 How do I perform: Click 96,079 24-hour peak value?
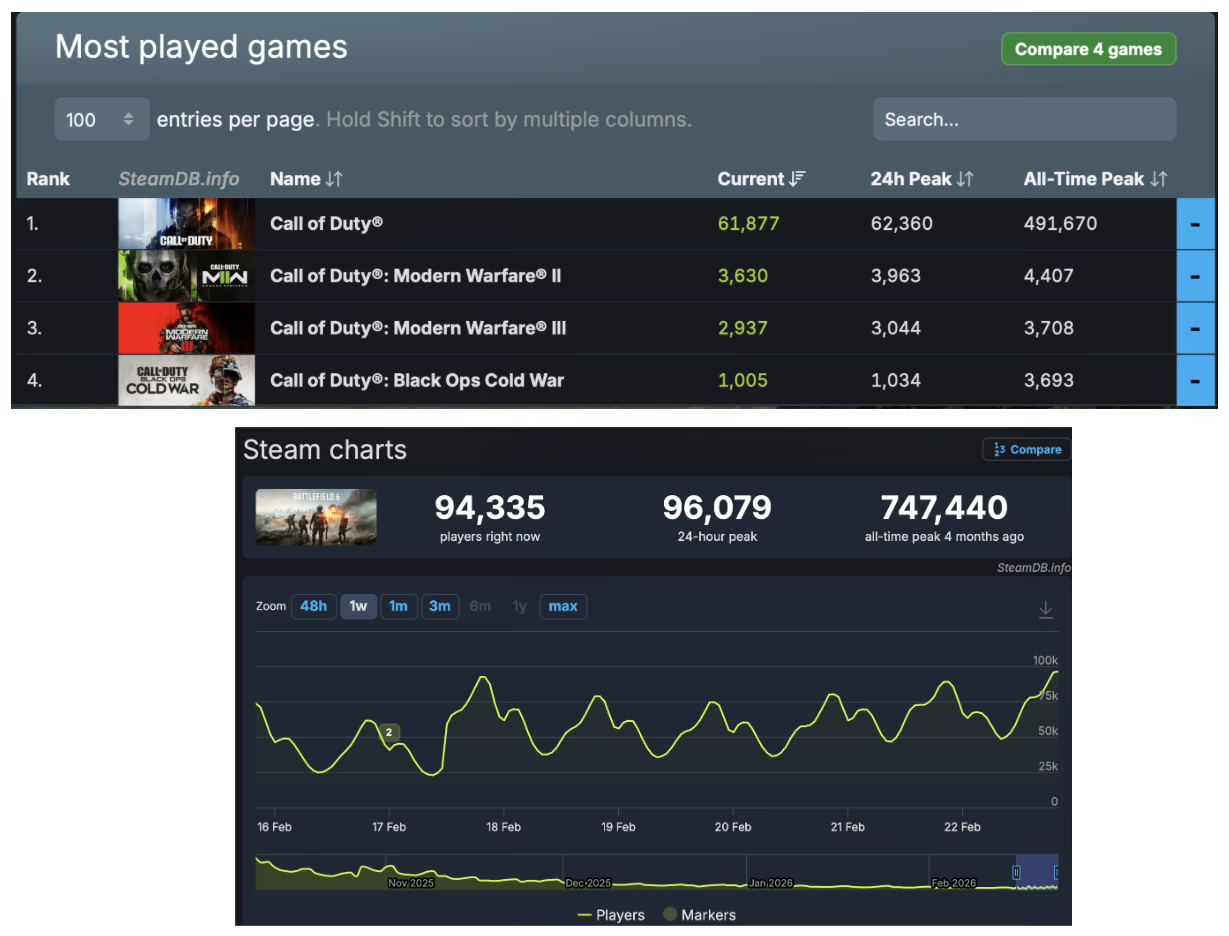tap(717, 508)
